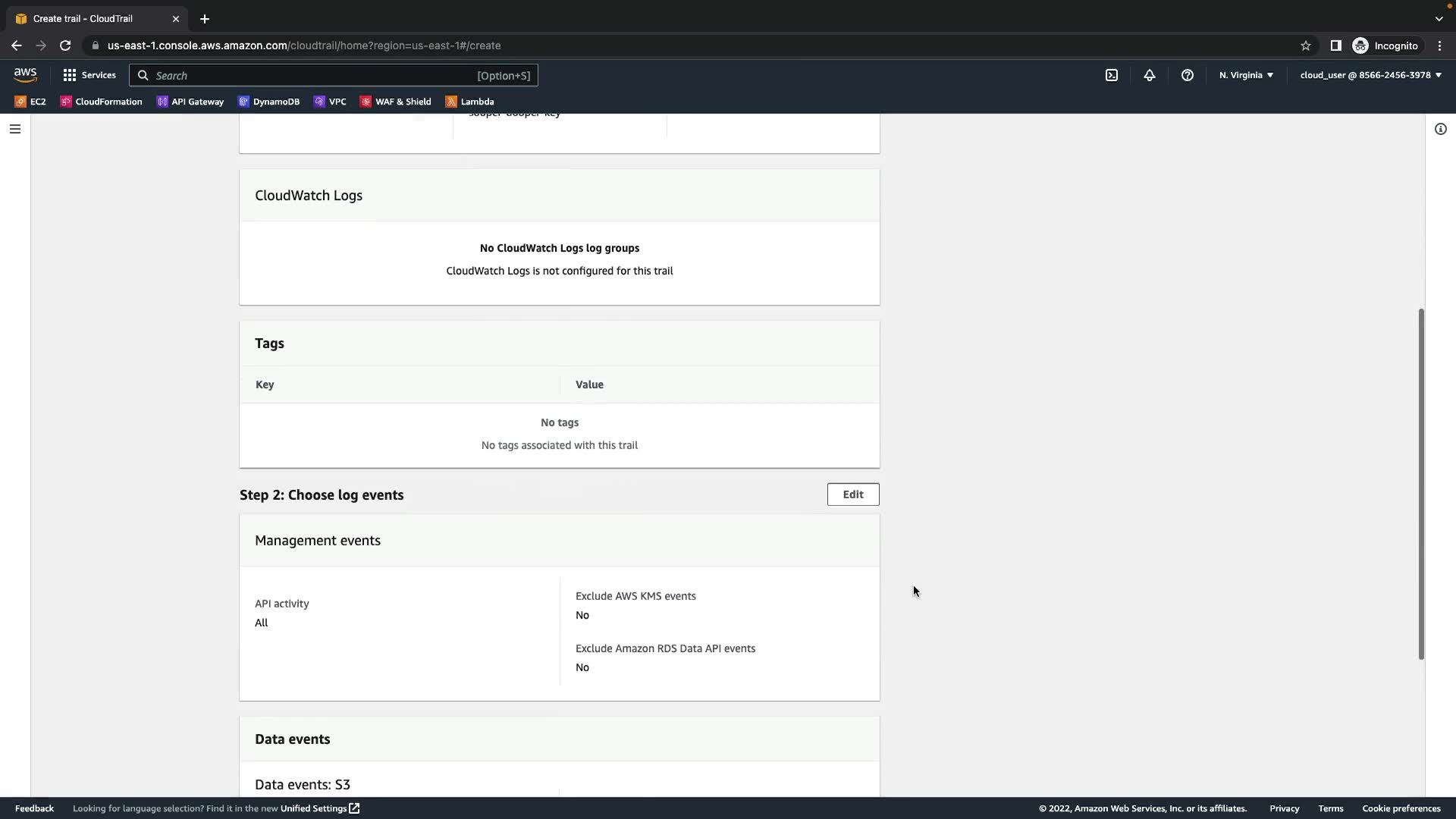Screen dimensions: 1456x819
Task: Expand the cloud_user account dropdown
Action: pos(1370,75)
